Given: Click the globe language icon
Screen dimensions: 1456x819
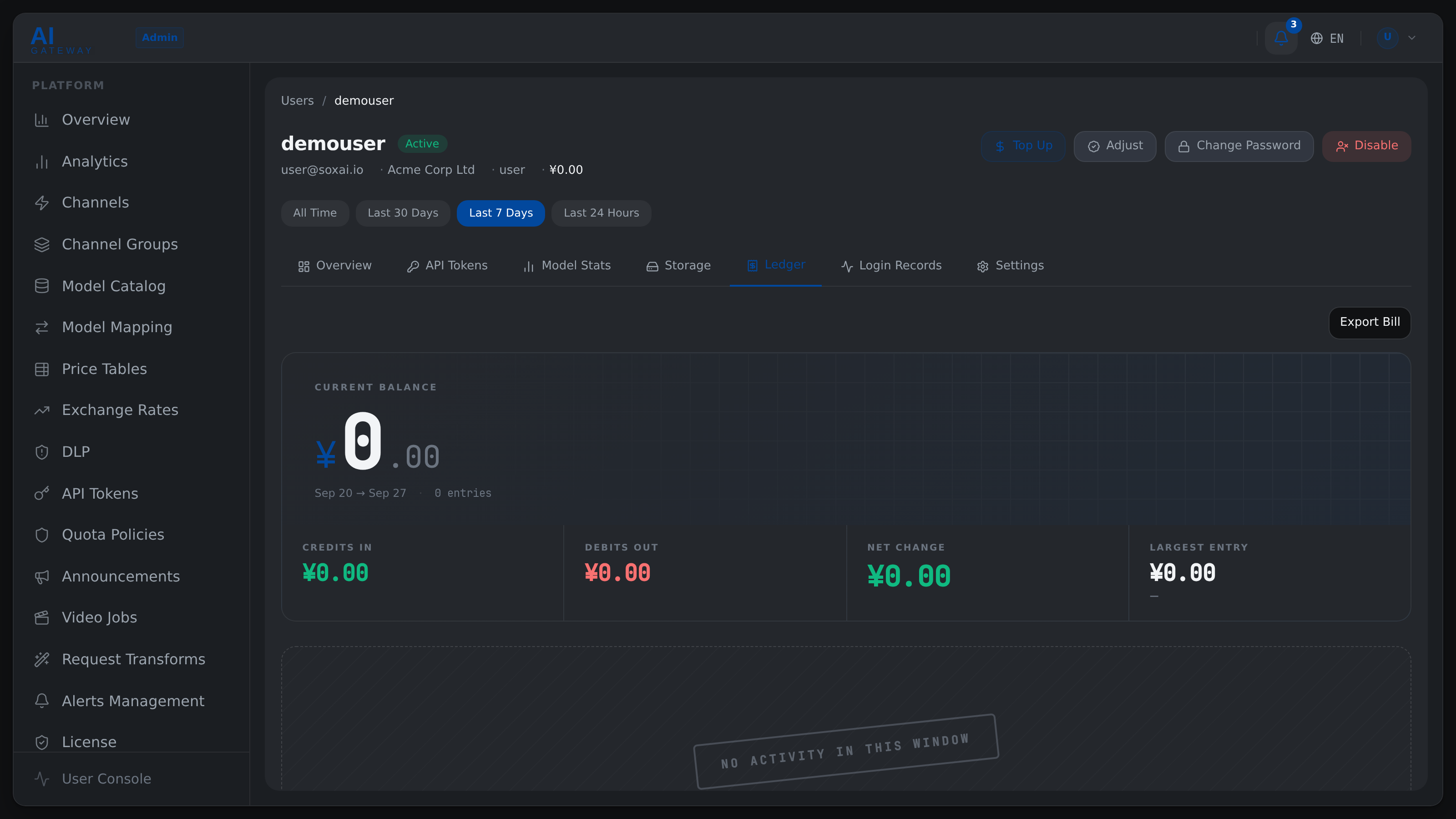Looking at the screenshot, I should pyautogui.click(x=1316, y=38).
